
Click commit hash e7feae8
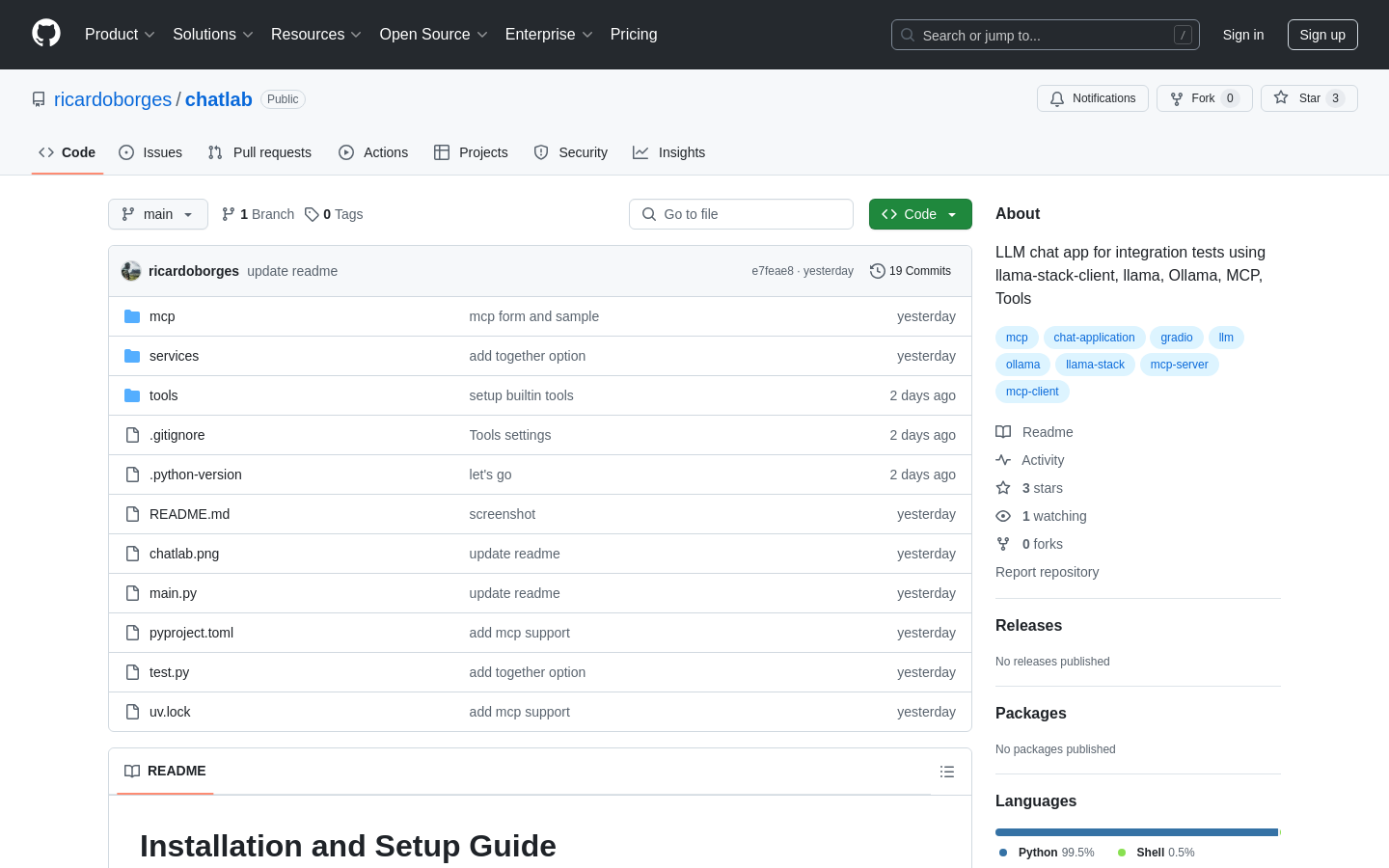click(x=773, y=271)
